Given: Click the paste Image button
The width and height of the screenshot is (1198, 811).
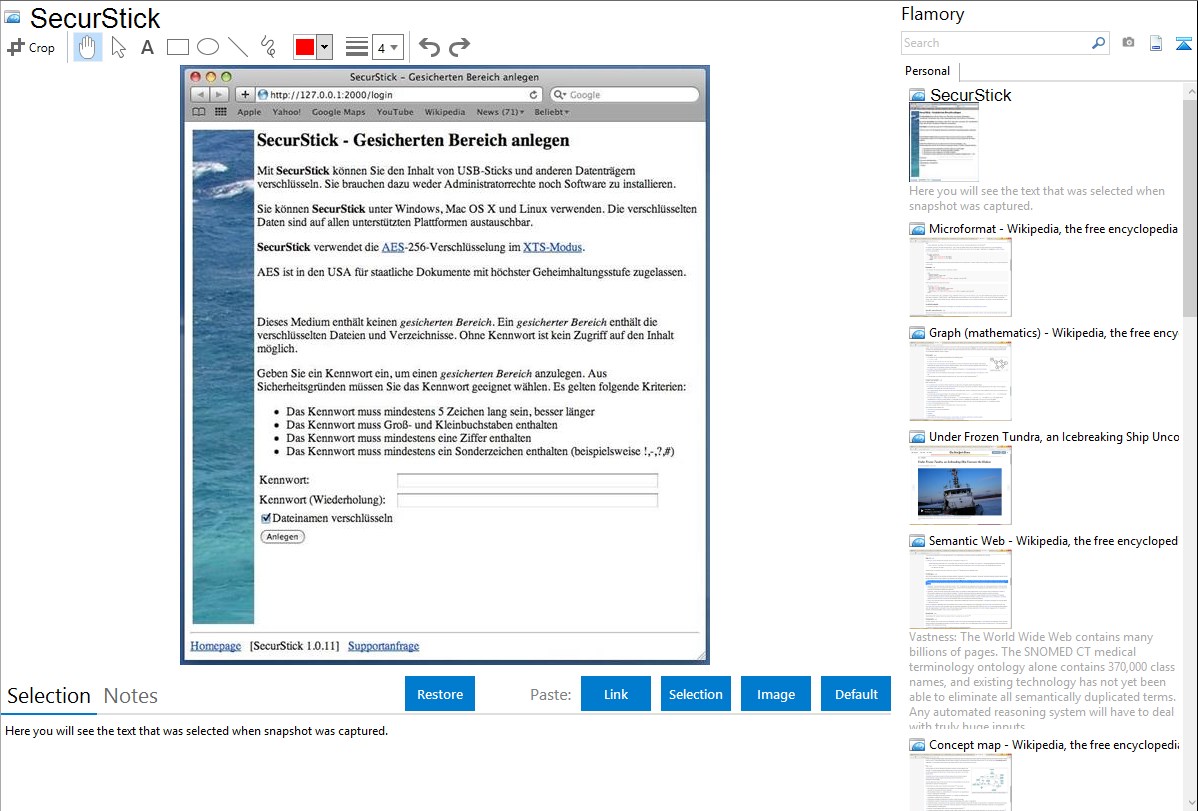Looking at the screenshot, I should 775,694.
